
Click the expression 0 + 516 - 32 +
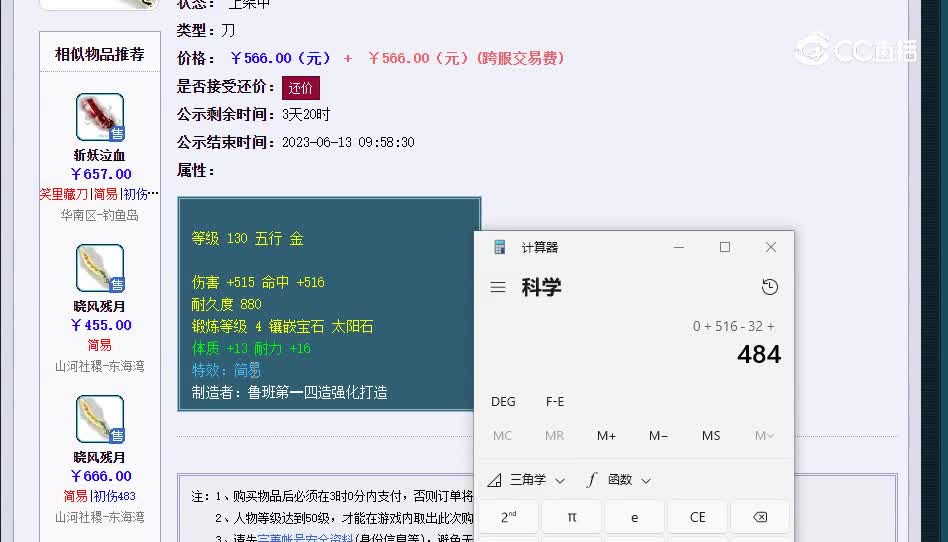[x=733, y=327]
